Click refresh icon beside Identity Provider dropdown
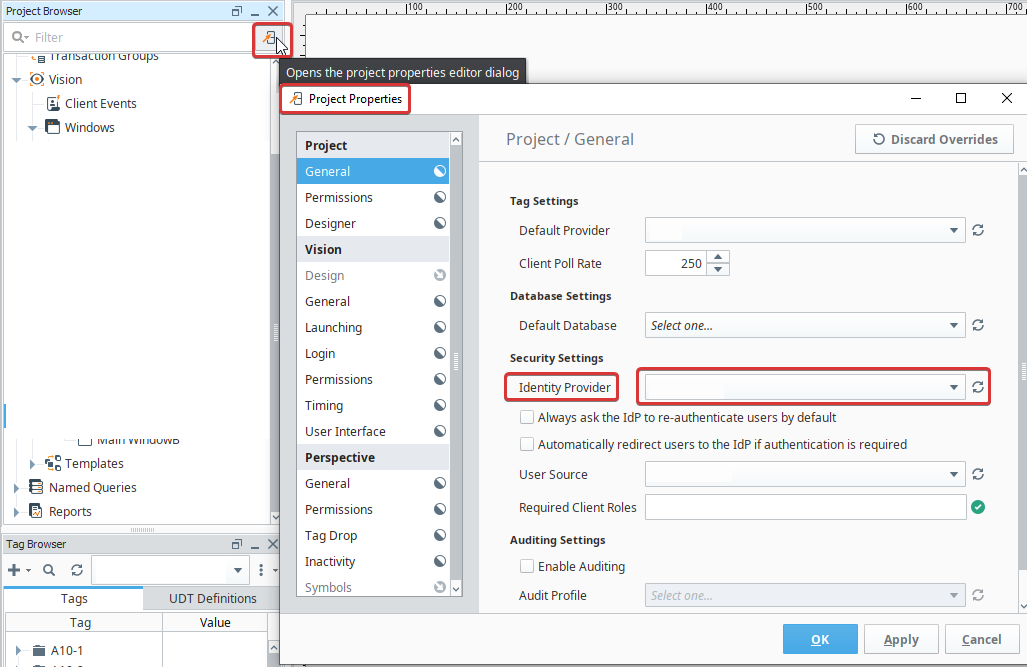The height and width of the screenshot is (667, 1027). click(978, 387)
